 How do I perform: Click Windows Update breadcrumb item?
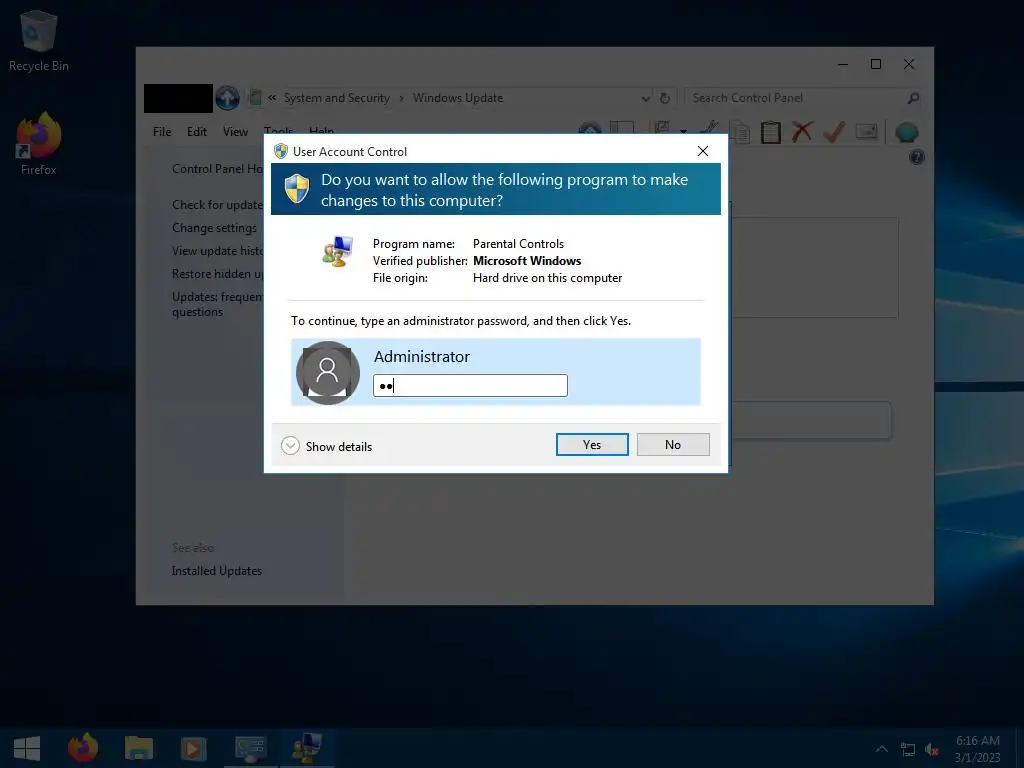[458, 98]
